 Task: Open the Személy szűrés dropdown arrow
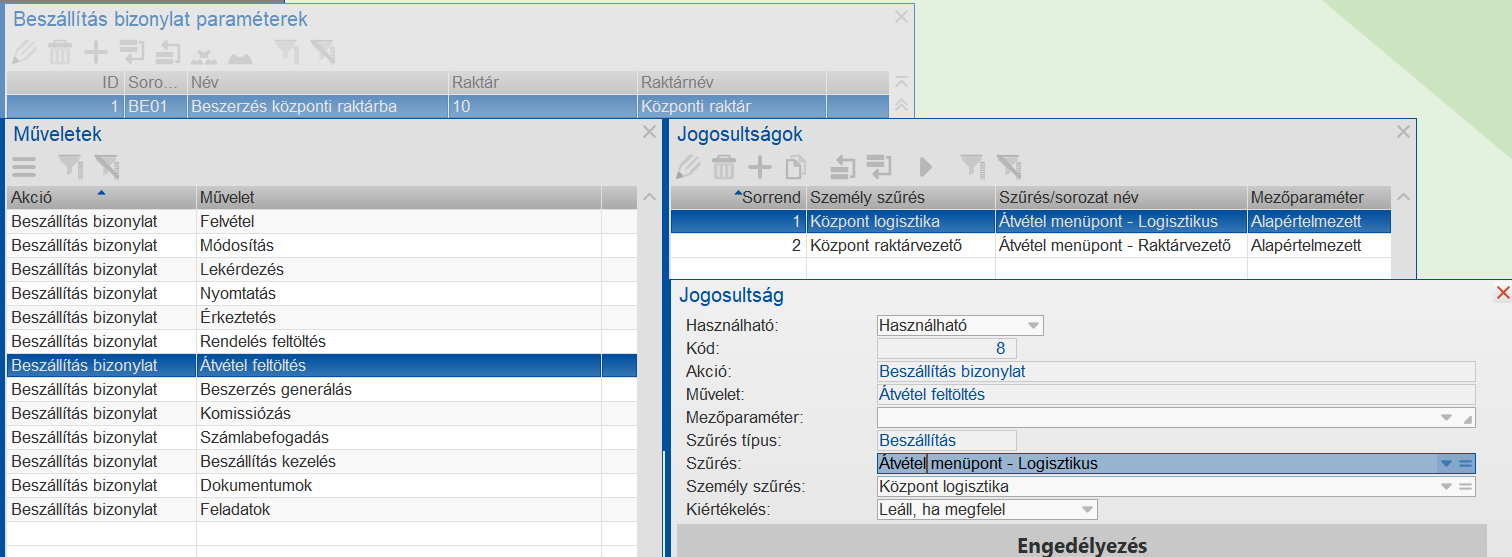(x=1446, y=487)
